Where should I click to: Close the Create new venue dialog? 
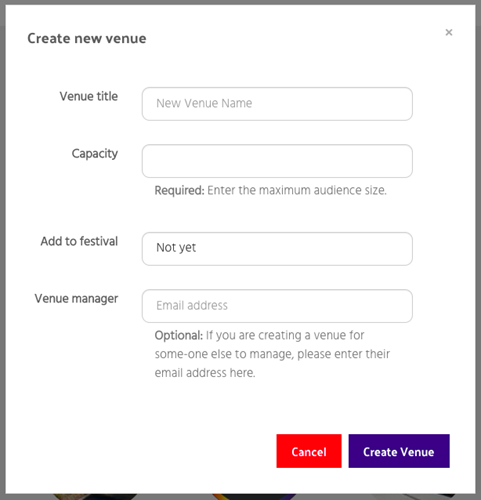click(449, 32)
